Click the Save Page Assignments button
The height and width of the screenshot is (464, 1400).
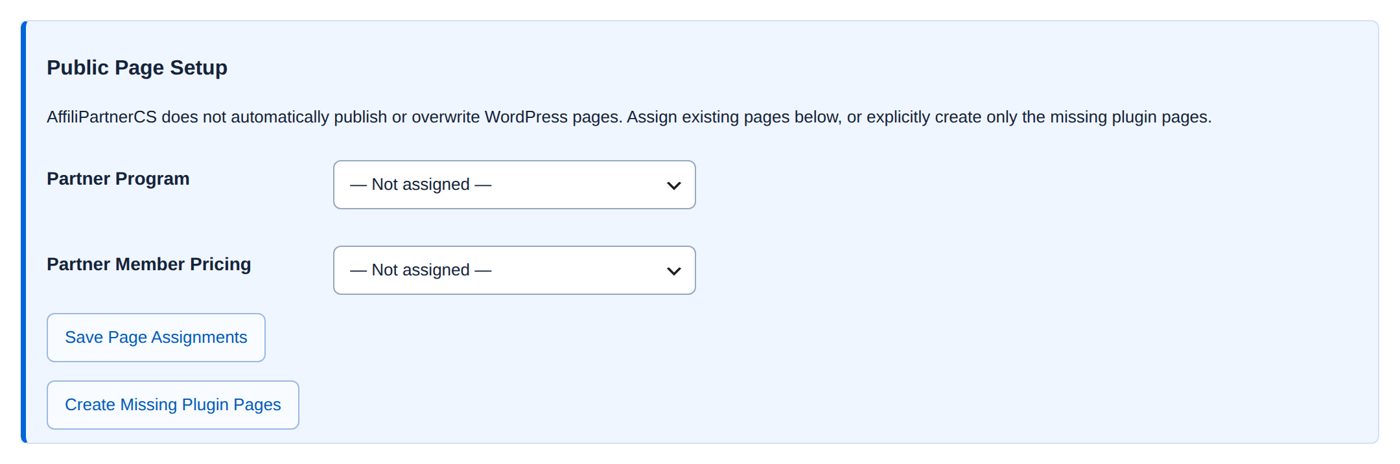(x=156, y=338)
